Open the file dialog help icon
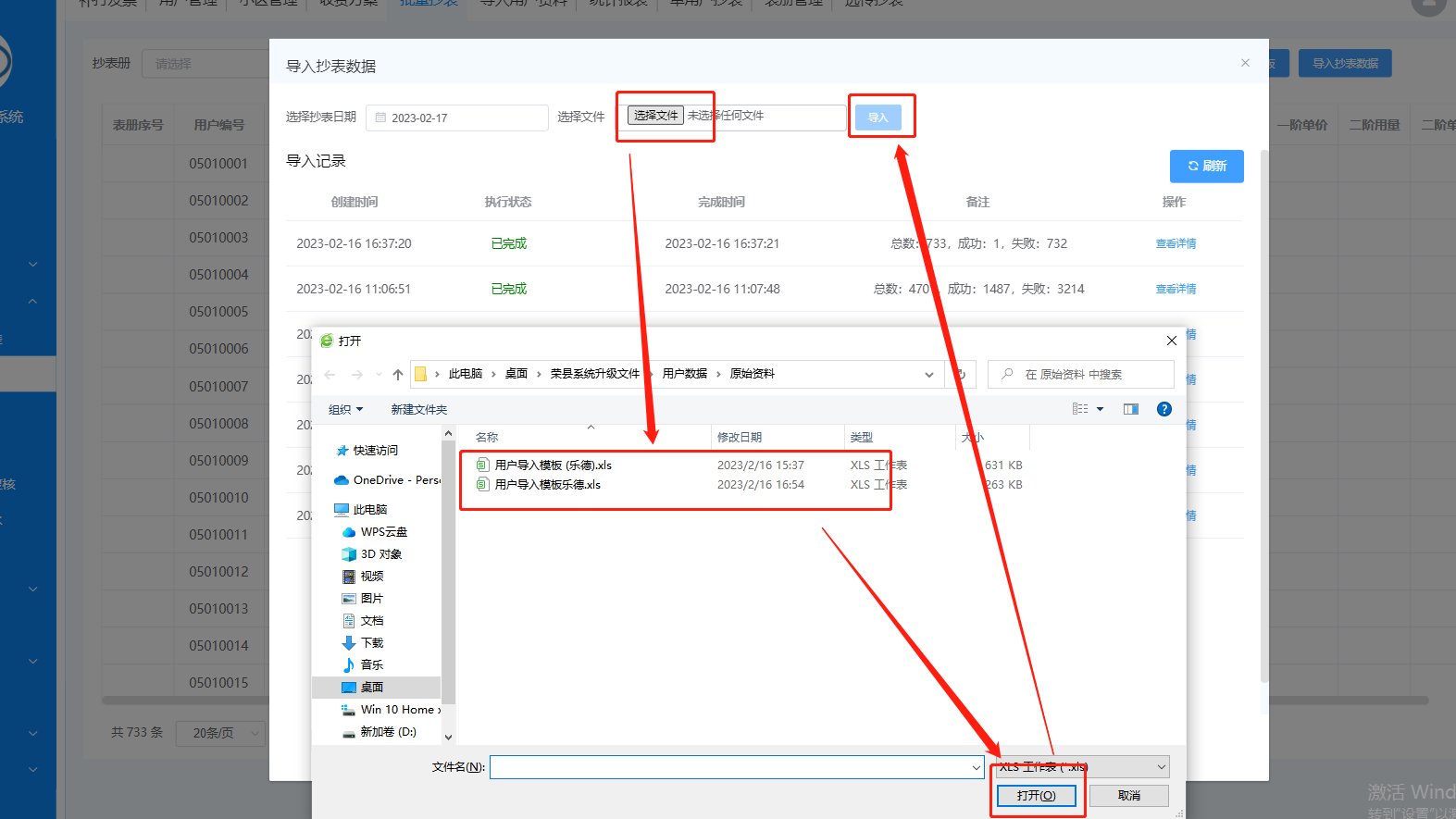 1164,409
